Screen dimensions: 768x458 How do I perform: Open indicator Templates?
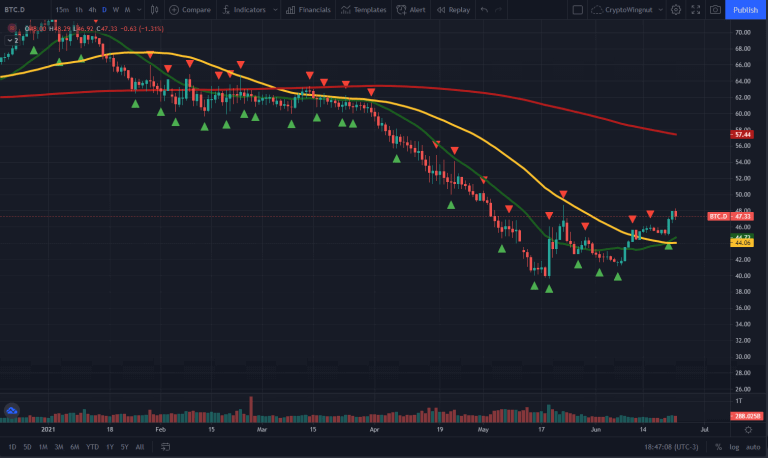[364, 10]
